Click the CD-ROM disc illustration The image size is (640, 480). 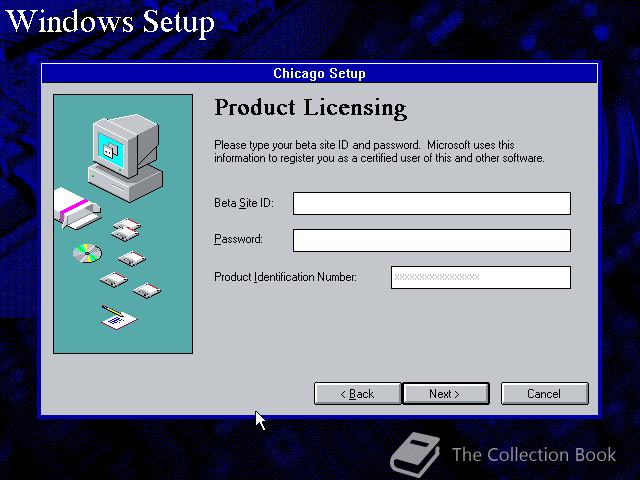(x=87, y=253)
